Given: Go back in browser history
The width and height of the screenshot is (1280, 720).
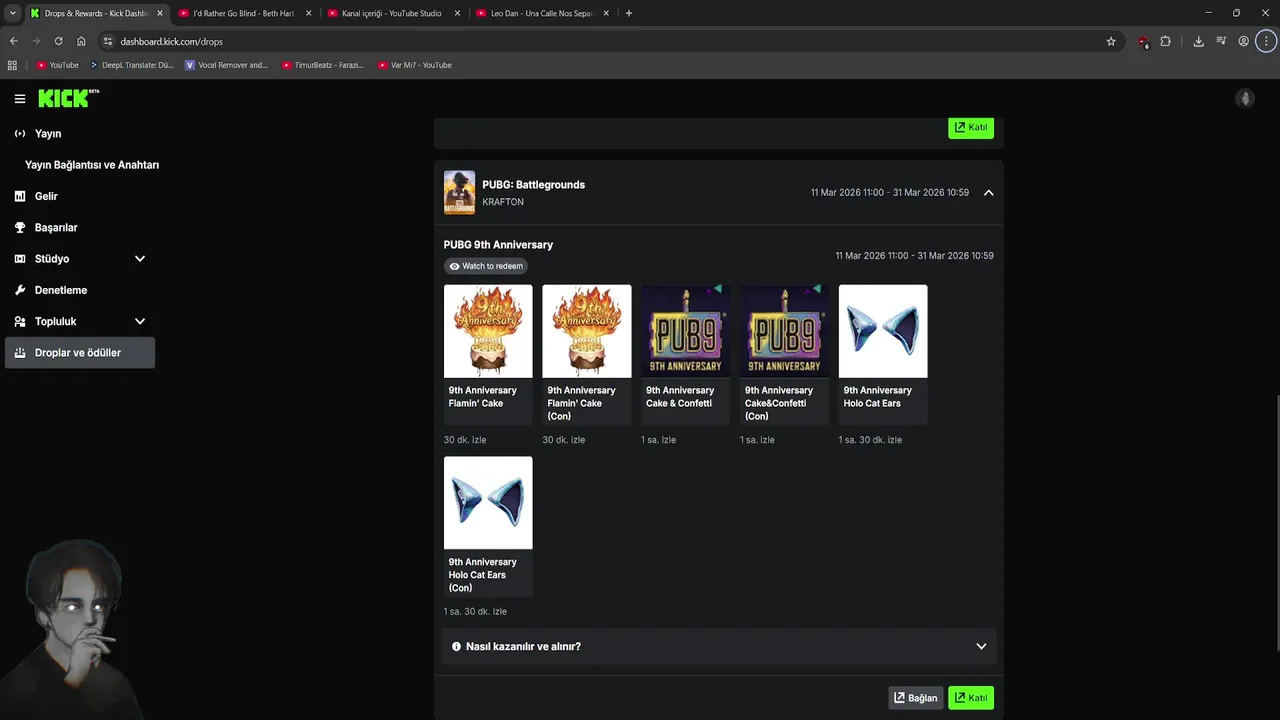Looking at the screenshot, I should click(13, 41).
